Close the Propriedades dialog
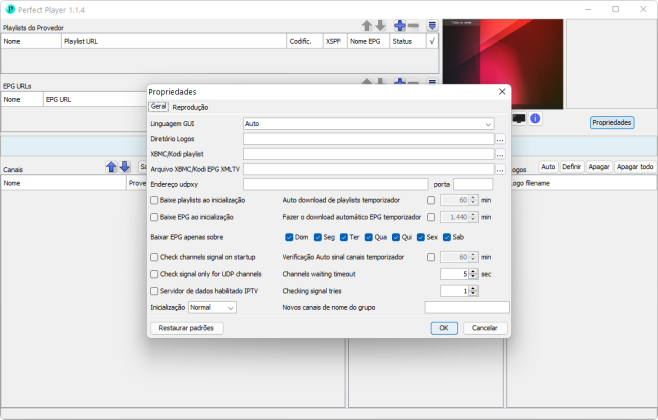 (502, 91)
